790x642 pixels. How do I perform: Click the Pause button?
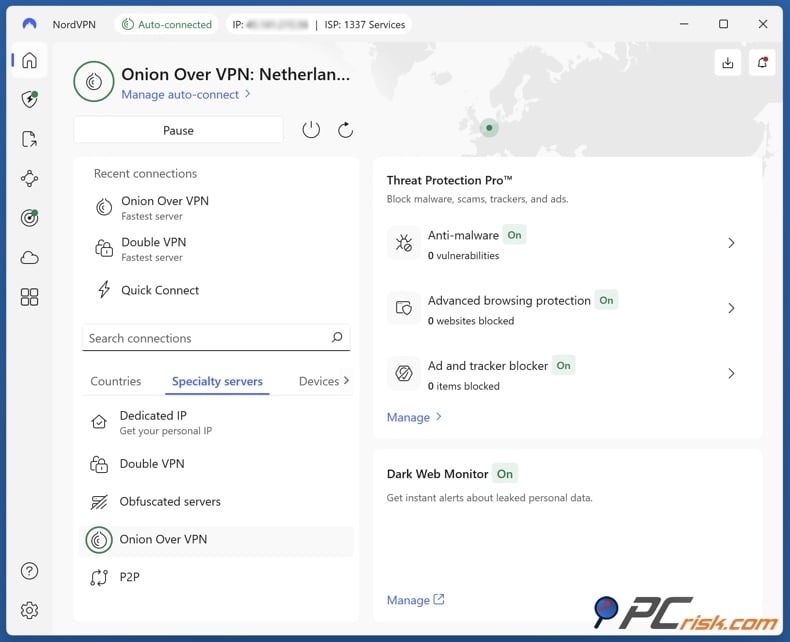click(x=178, y=130)
